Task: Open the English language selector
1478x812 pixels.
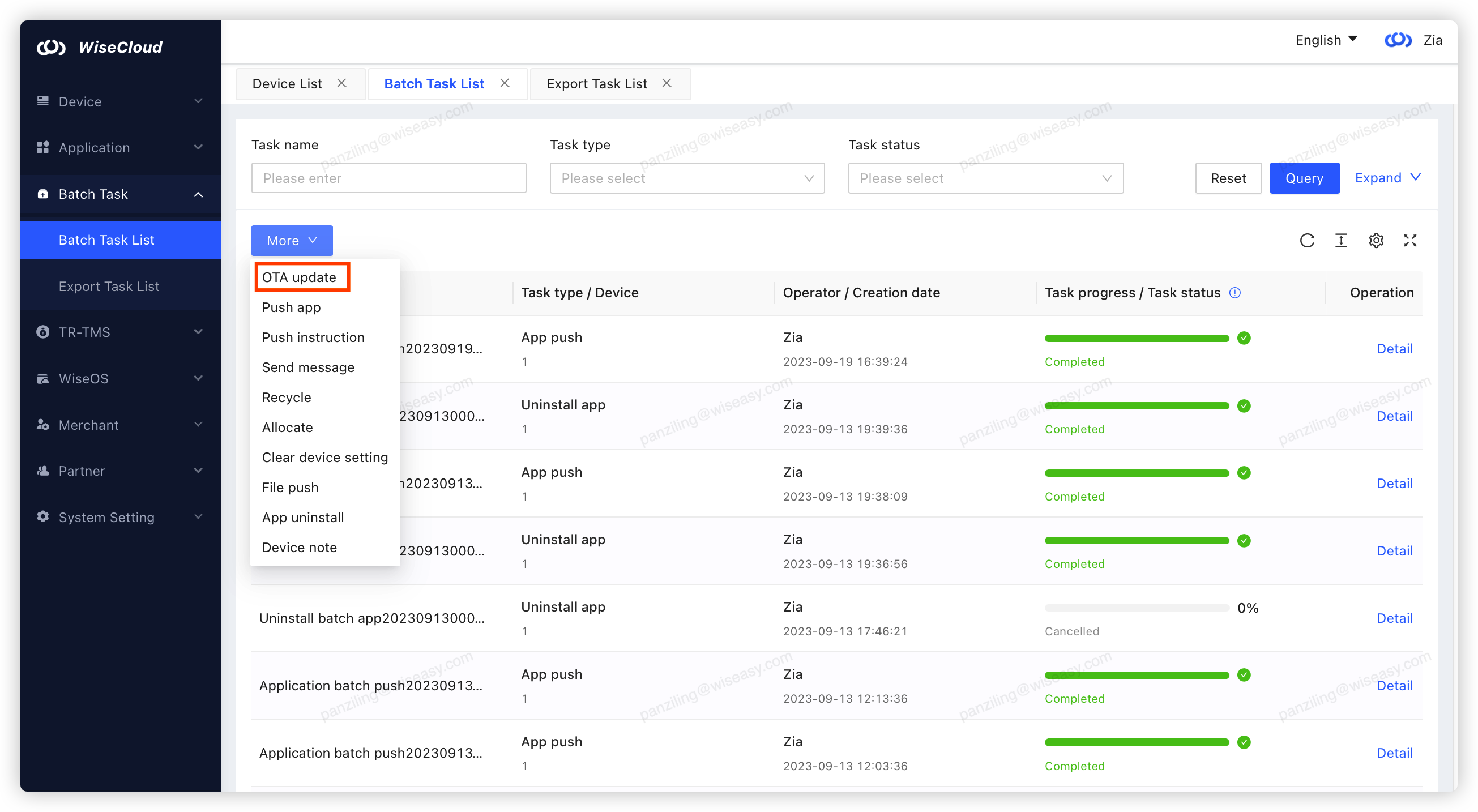Action: 1326,40
